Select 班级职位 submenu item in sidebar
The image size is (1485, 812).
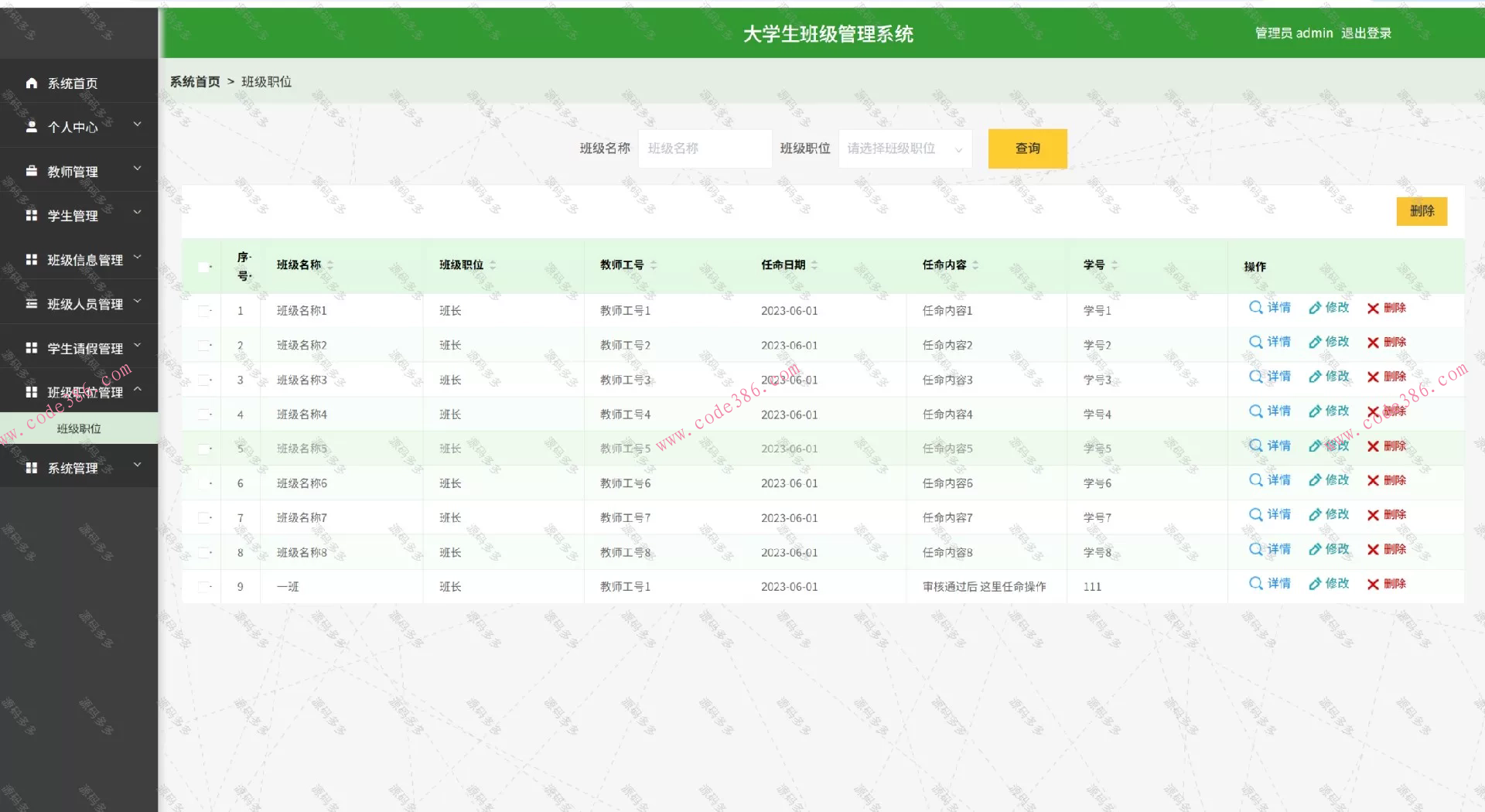[x=78, y=428]
